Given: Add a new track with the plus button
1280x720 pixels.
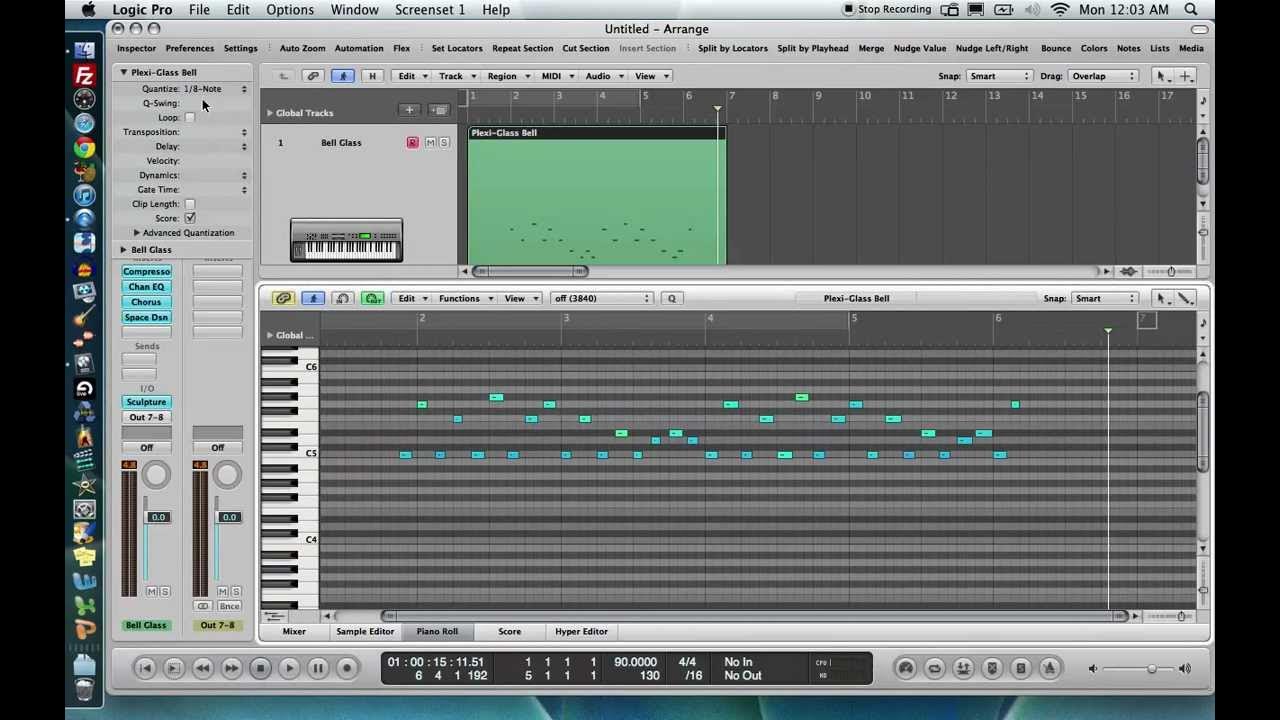Looking at the screenshot, I should (x=409, y=110).
